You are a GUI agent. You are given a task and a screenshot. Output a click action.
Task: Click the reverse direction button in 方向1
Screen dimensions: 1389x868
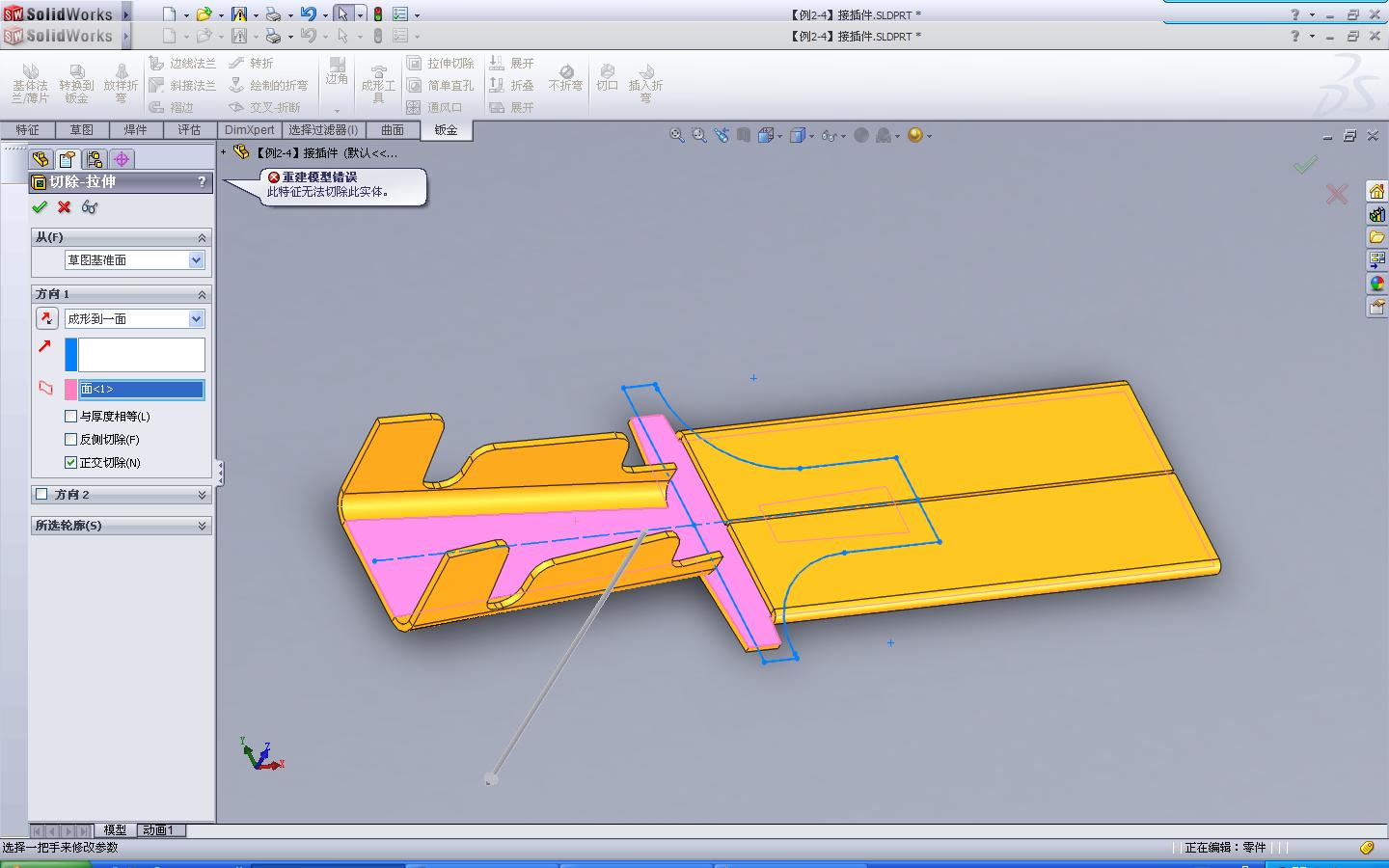(x=46, y=318)
